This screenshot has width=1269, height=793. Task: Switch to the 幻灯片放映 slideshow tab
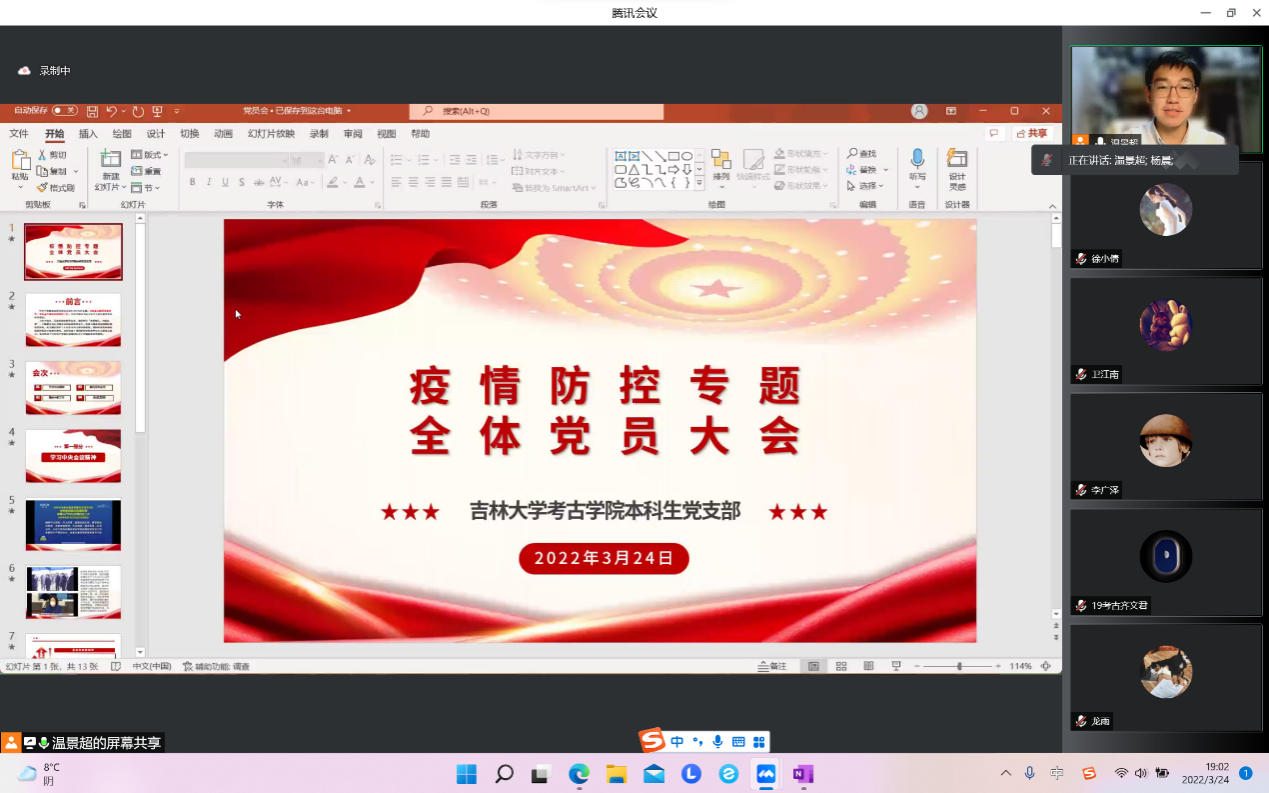[x=271, y=134]
